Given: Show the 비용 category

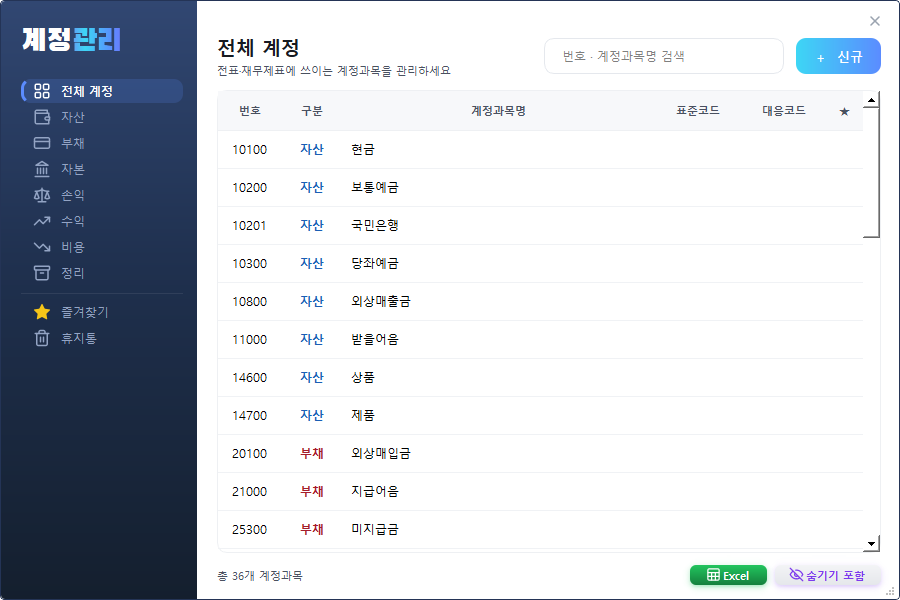Looking at the screenshot, I should coord(102,247).
